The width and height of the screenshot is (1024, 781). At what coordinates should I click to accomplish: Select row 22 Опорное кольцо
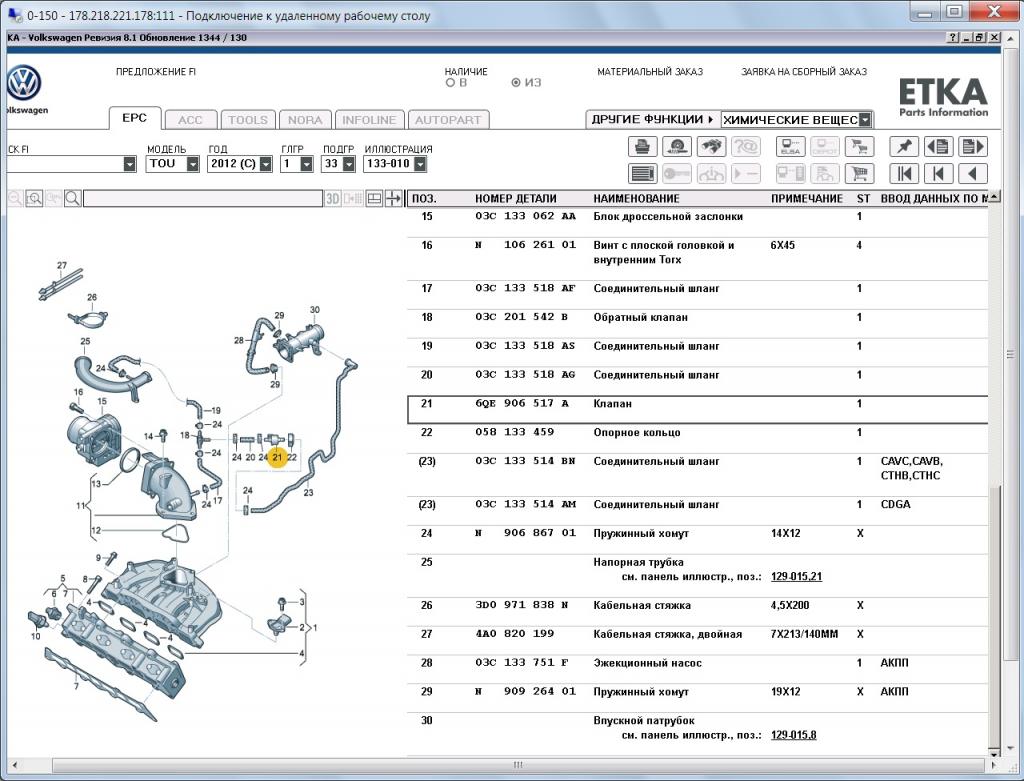coord(697,438)
